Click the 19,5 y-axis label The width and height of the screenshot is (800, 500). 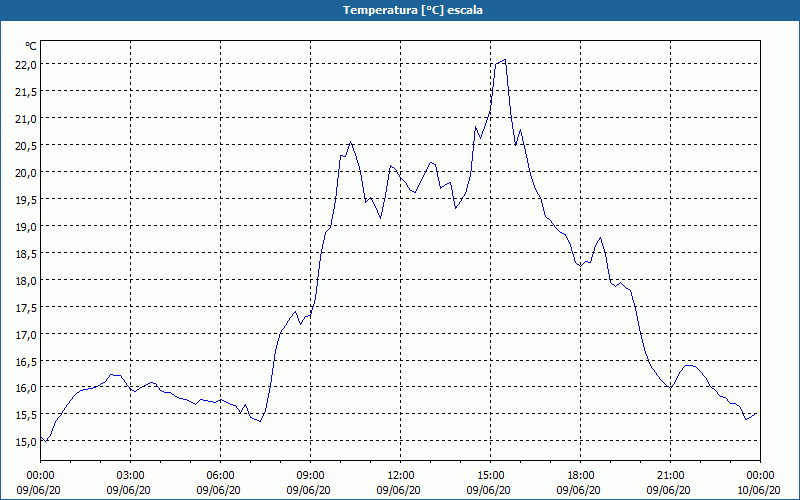coord(26,199)
